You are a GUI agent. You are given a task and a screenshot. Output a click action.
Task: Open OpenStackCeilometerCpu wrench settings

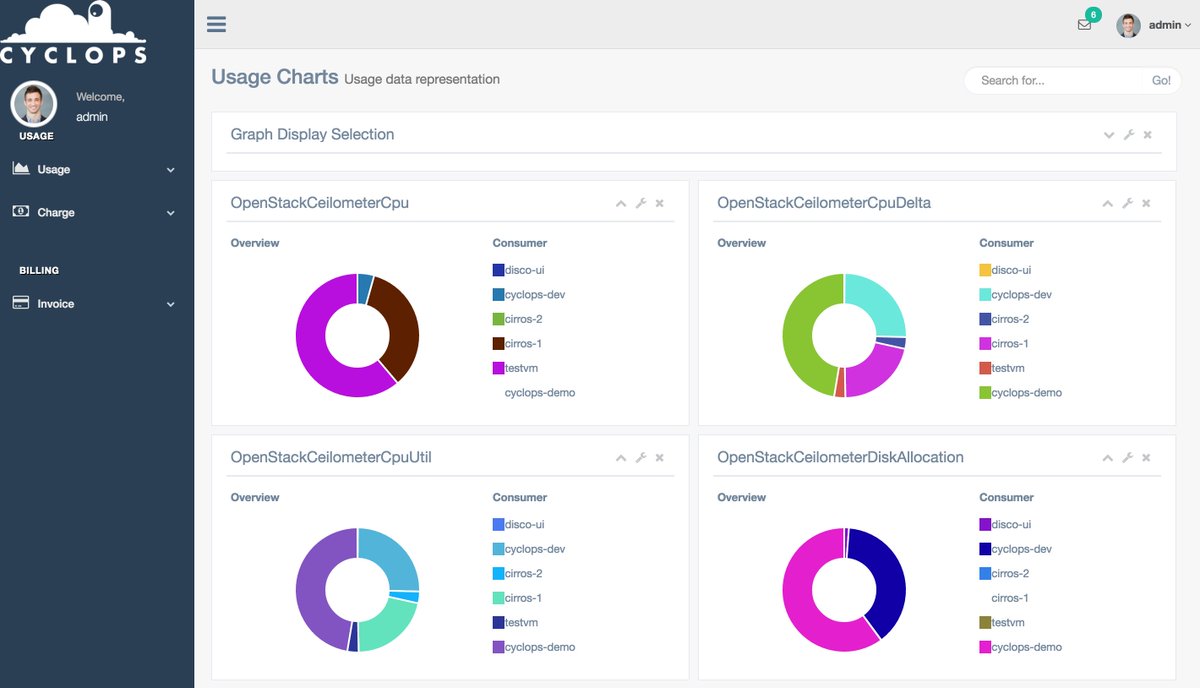(x=641, y=203)
